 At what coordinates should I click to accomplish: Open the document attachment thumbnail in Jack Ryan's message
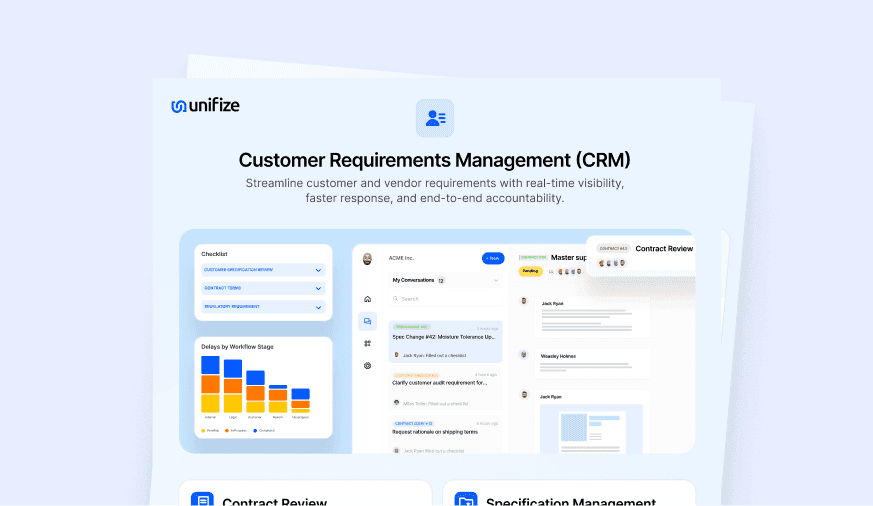pos(591,429)
